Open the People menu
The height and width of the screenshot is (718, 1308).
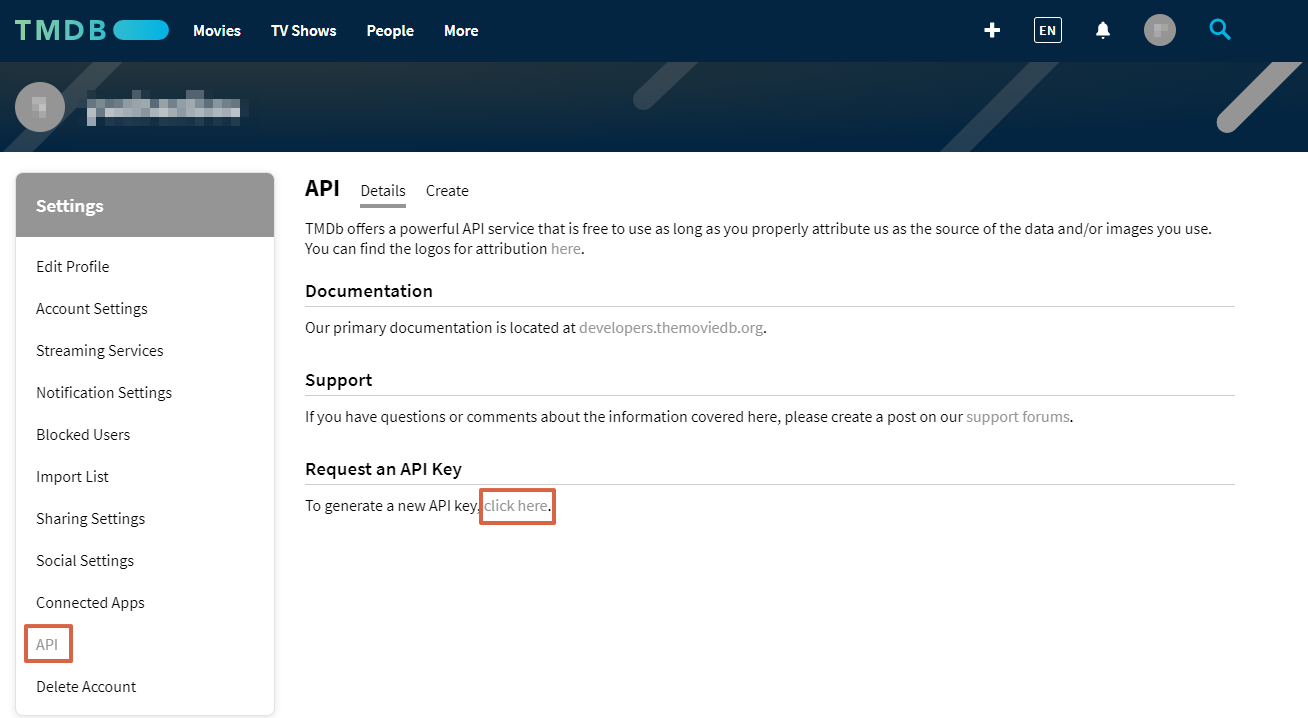pyautogui.click(x=390, y=31)
